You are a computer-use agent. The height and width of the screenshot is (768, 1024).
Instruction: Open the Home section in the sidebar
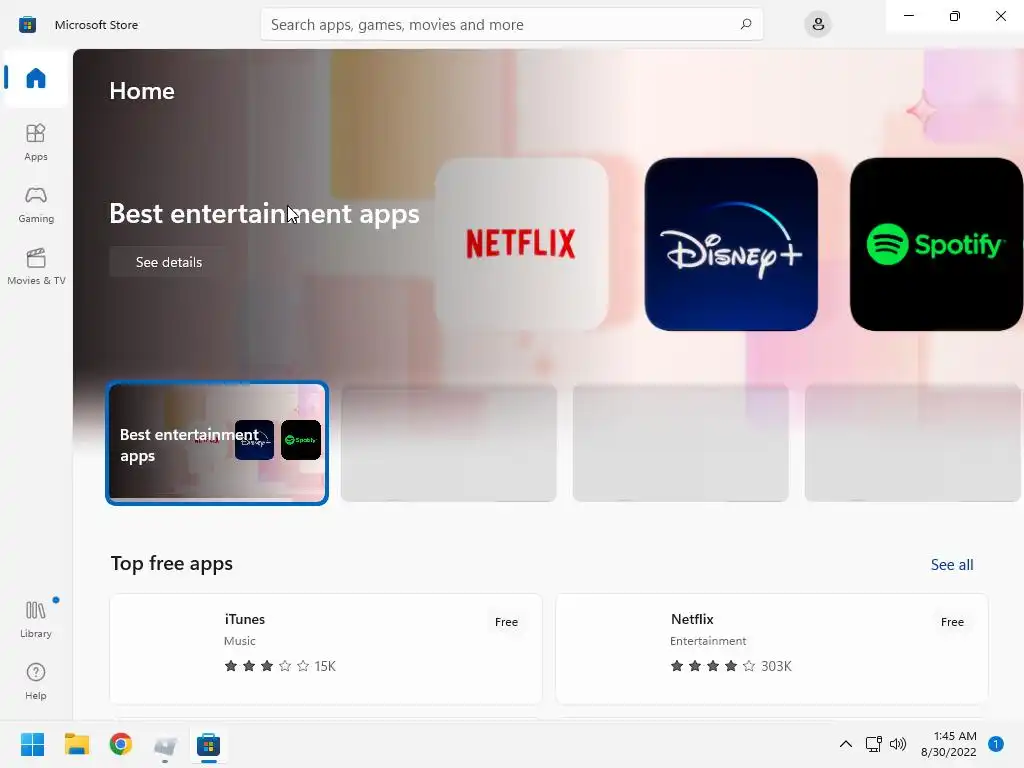click(36, 78)
